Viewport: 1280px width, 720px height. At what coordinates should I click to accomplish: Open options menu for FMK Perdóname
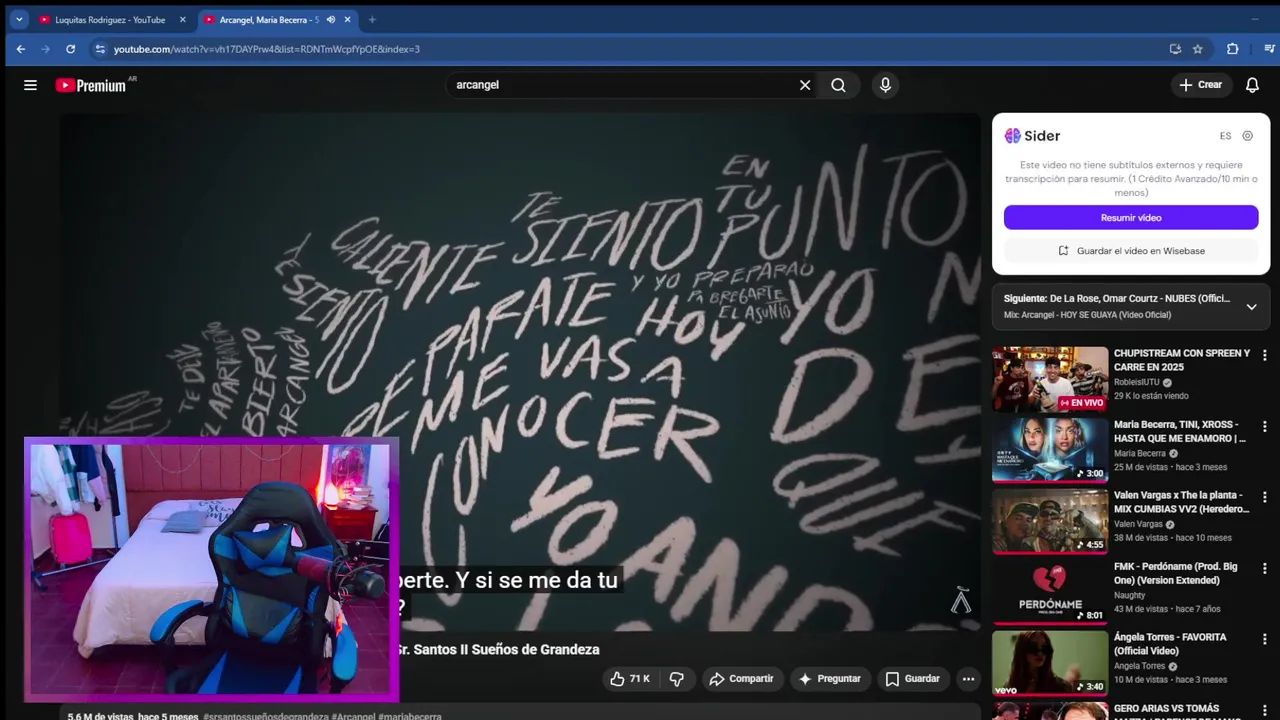pos(1265,568)
